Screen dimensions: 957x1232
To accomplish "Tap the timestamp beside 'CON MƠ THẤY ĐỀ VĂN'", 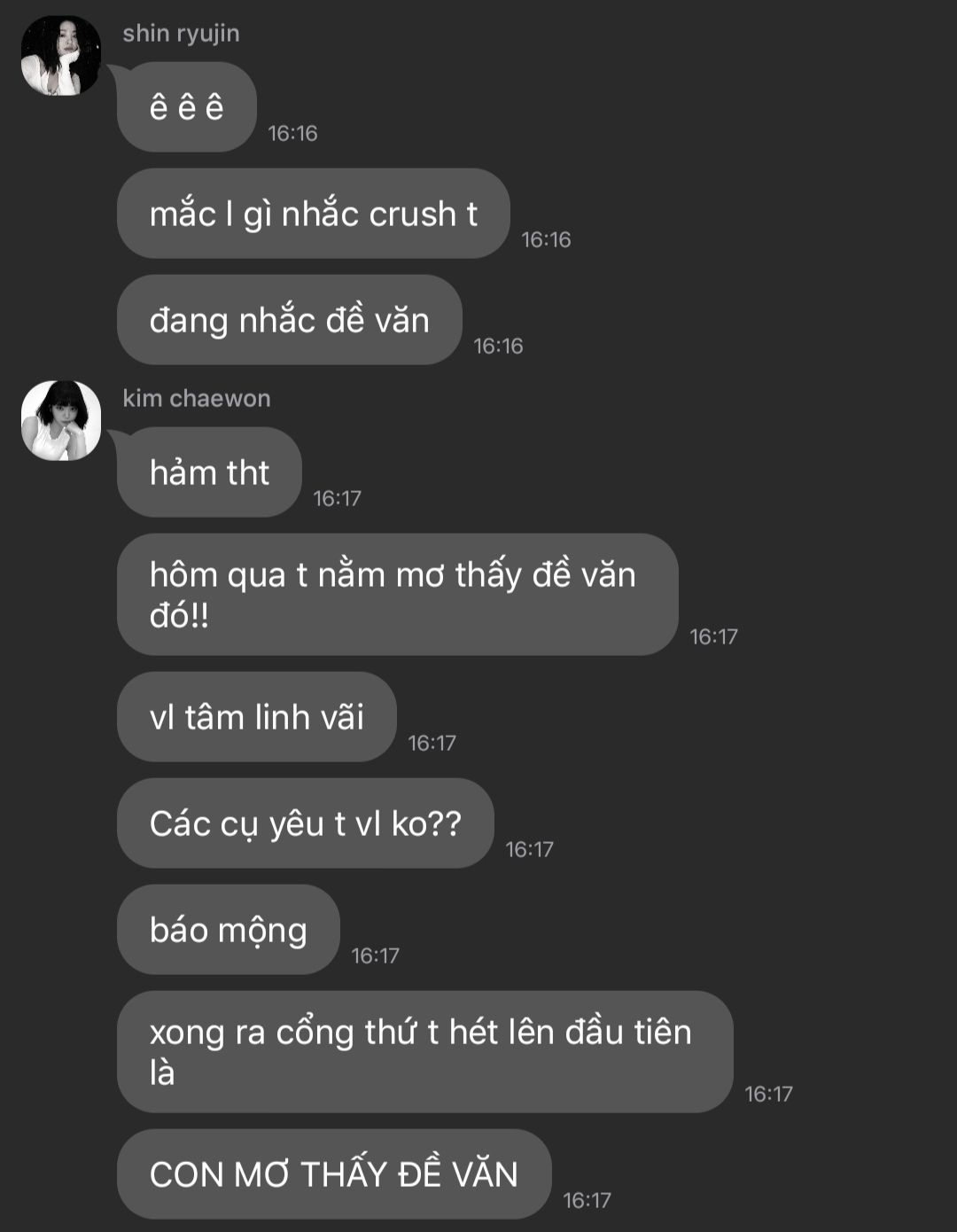I will tap(587, 1201).
